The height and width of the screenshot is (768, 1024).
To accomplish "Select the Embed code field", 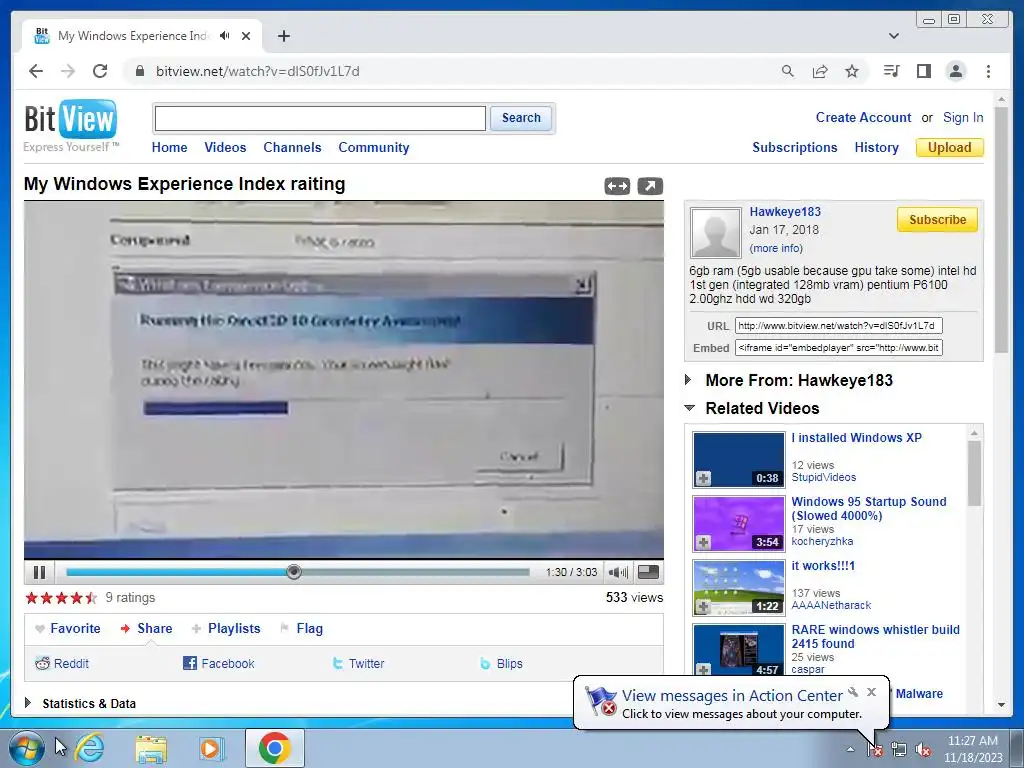I will click(839, 347).
